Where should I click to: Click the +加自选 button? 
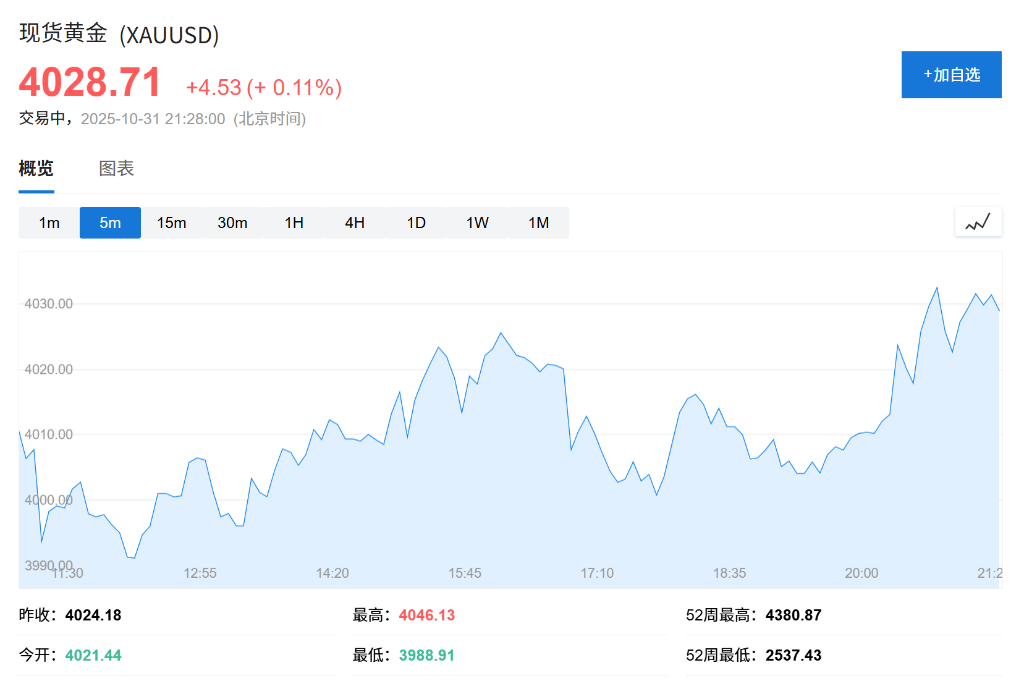[x=951, y=74]
